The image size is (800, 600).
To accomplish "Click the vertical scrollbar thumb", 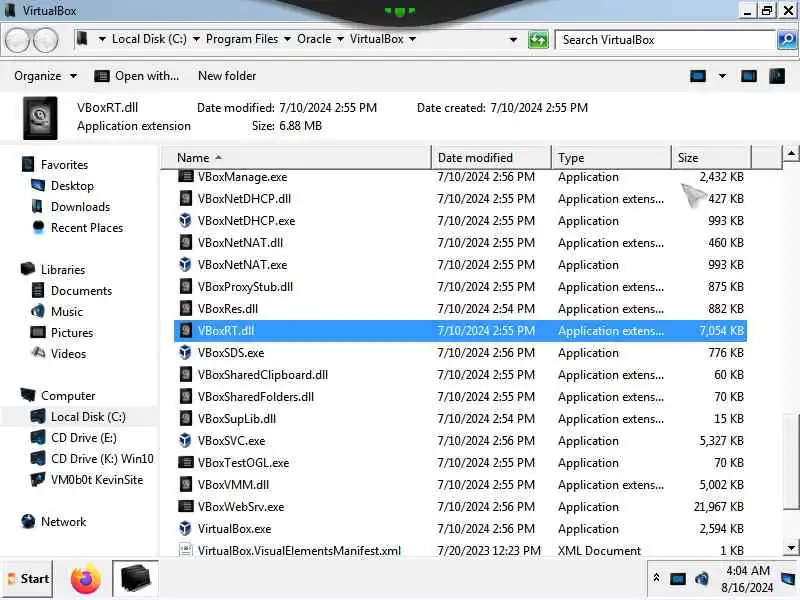I will tap(791, 462).
